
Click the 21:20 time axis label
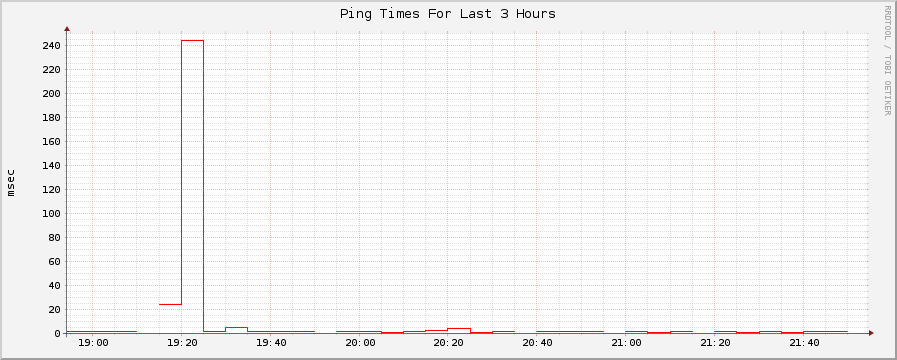(x=715, y=343)
